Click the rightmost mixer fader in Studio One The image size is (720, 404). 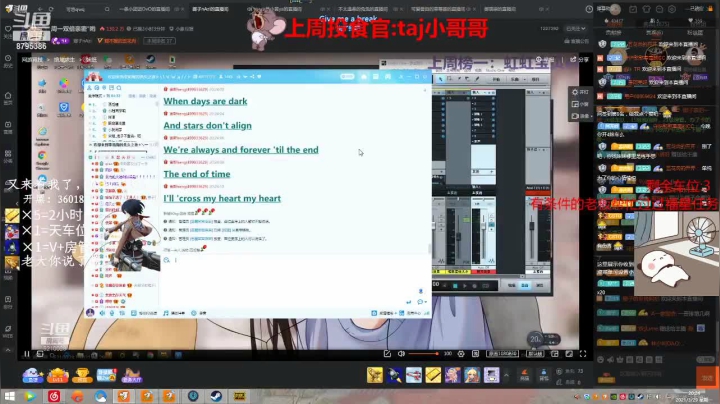[532, 226]
